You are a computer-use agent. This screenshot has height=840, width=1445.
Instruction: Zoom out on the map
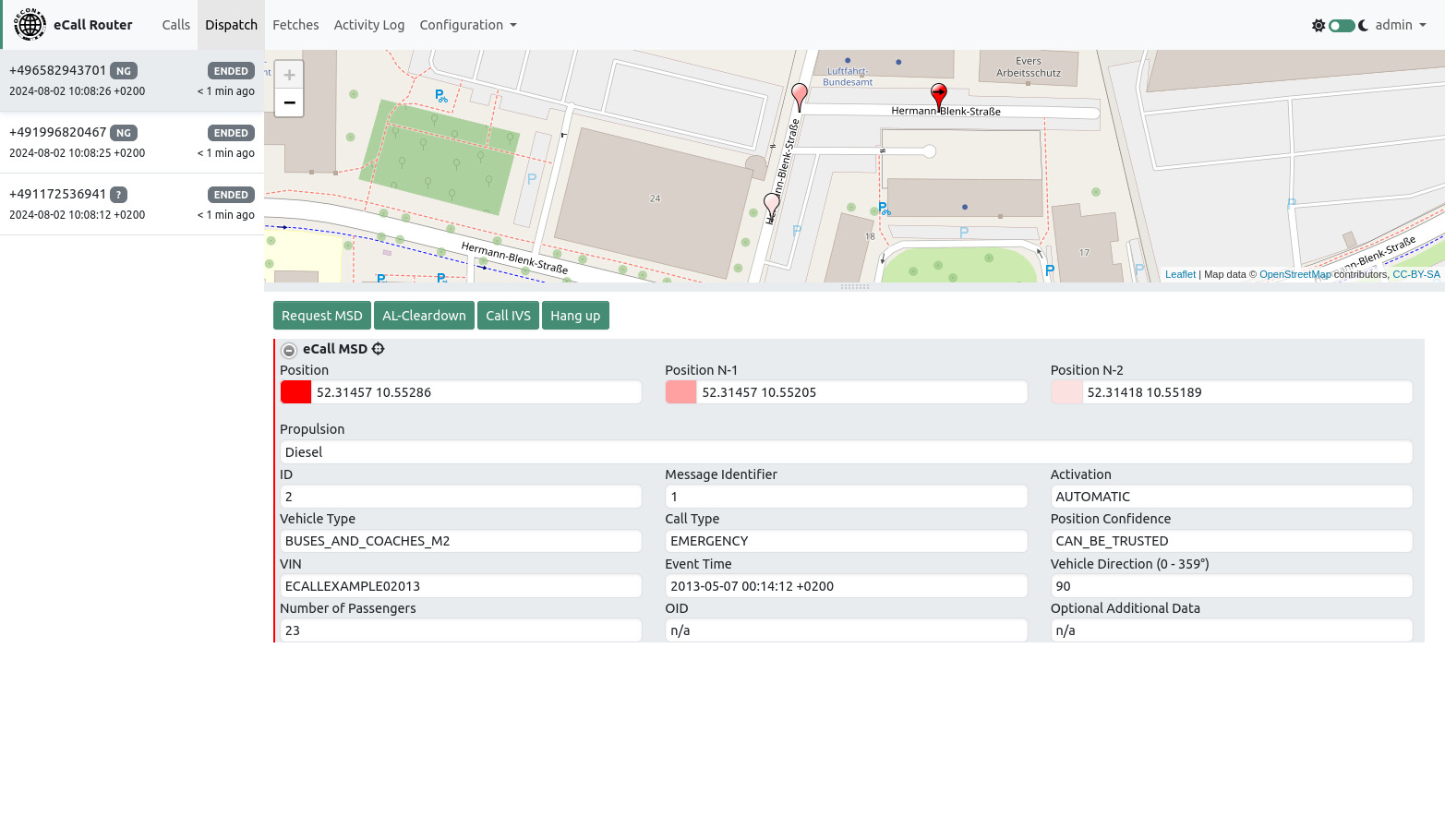point(289,102)
